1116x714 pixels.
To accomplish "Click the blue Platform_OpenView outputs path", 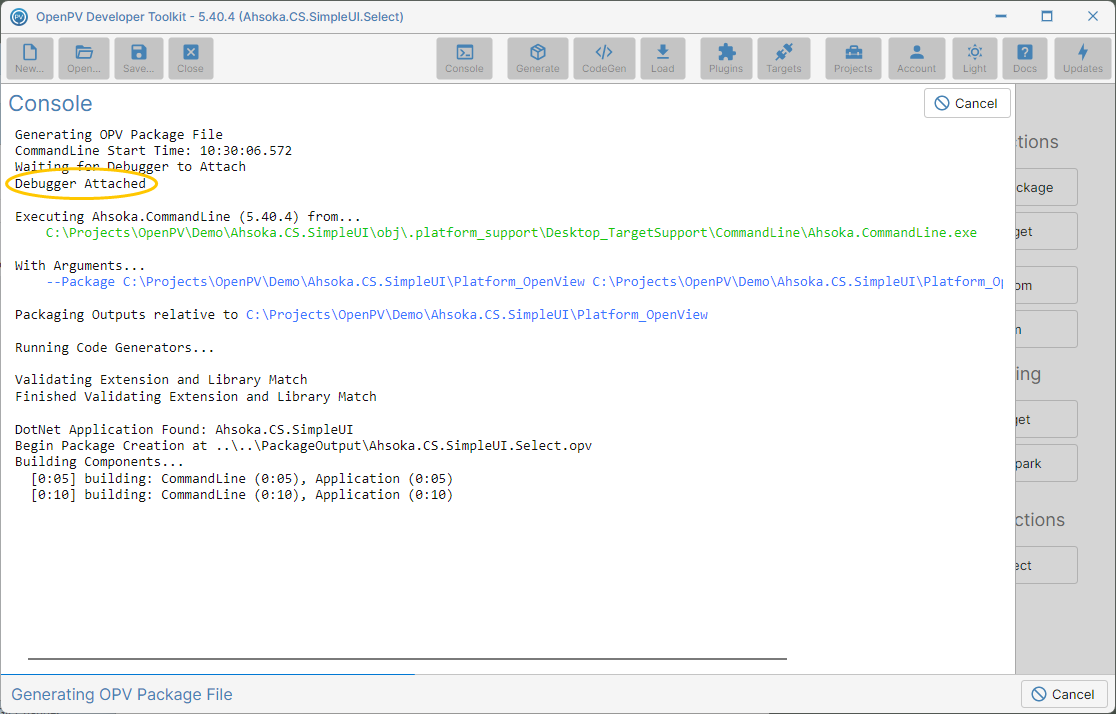I will pyautogui.click(x=477, y=315).
